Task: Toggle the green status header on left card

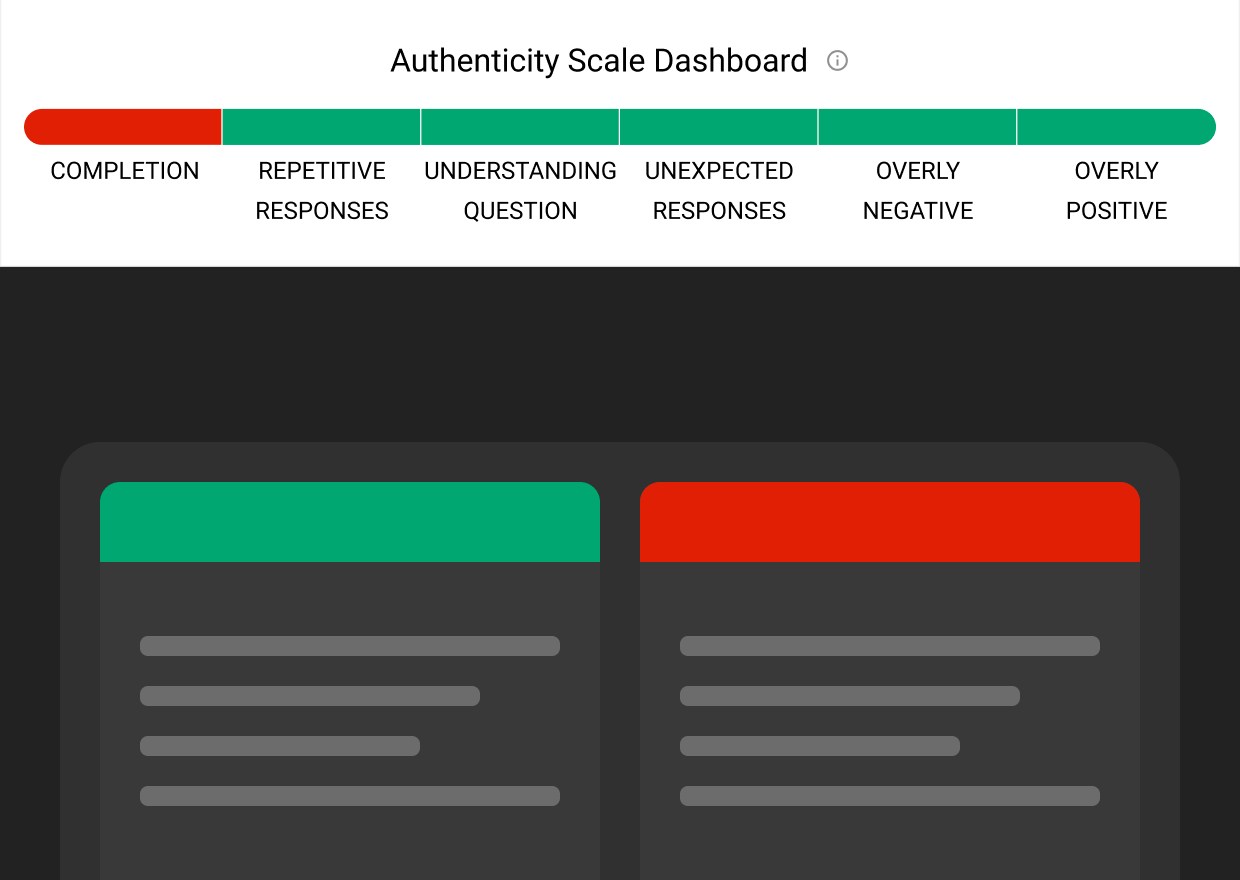Action: 349,521
